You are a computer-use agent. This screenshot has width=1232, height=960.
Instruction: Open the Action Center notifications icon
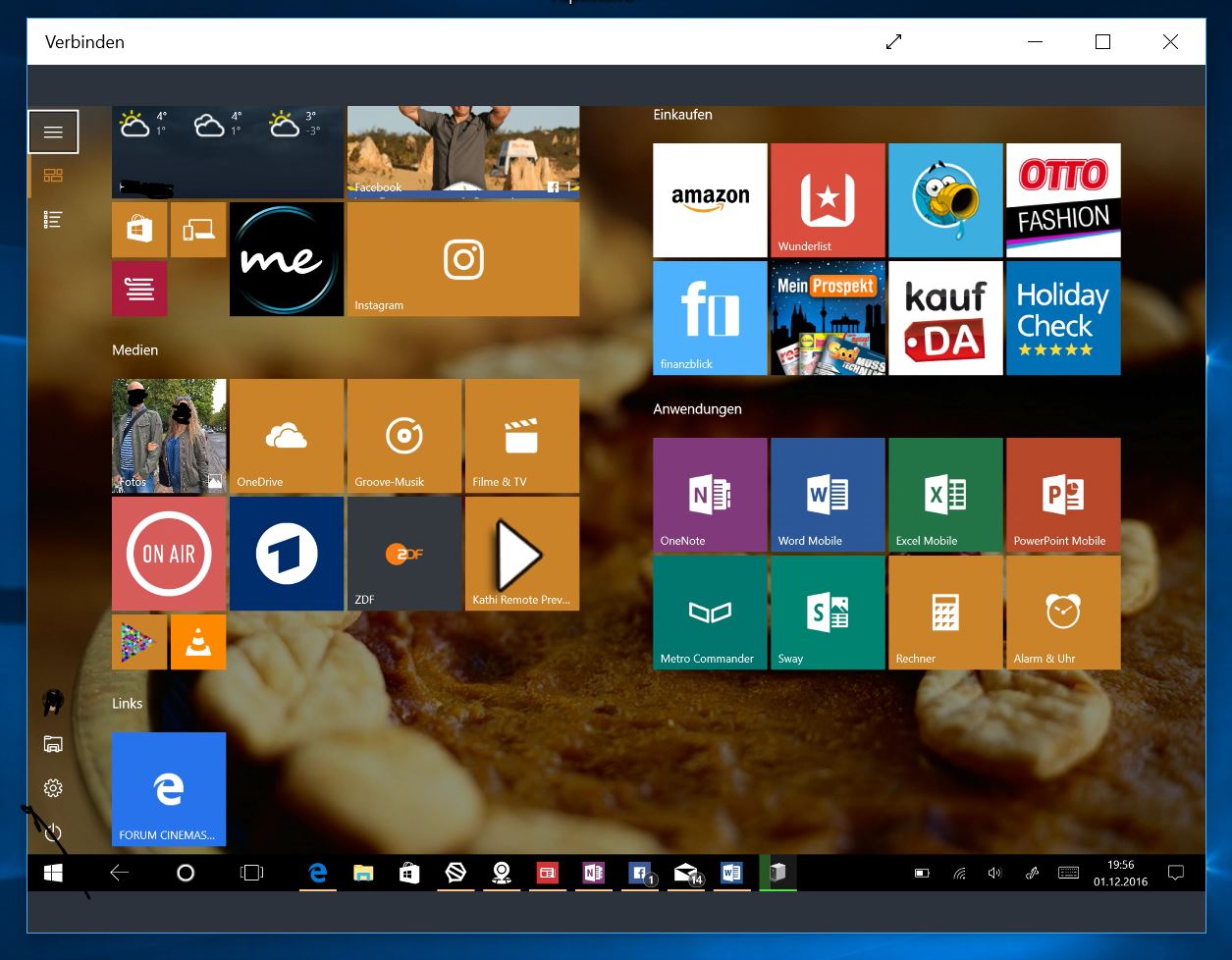(1175, 873)
